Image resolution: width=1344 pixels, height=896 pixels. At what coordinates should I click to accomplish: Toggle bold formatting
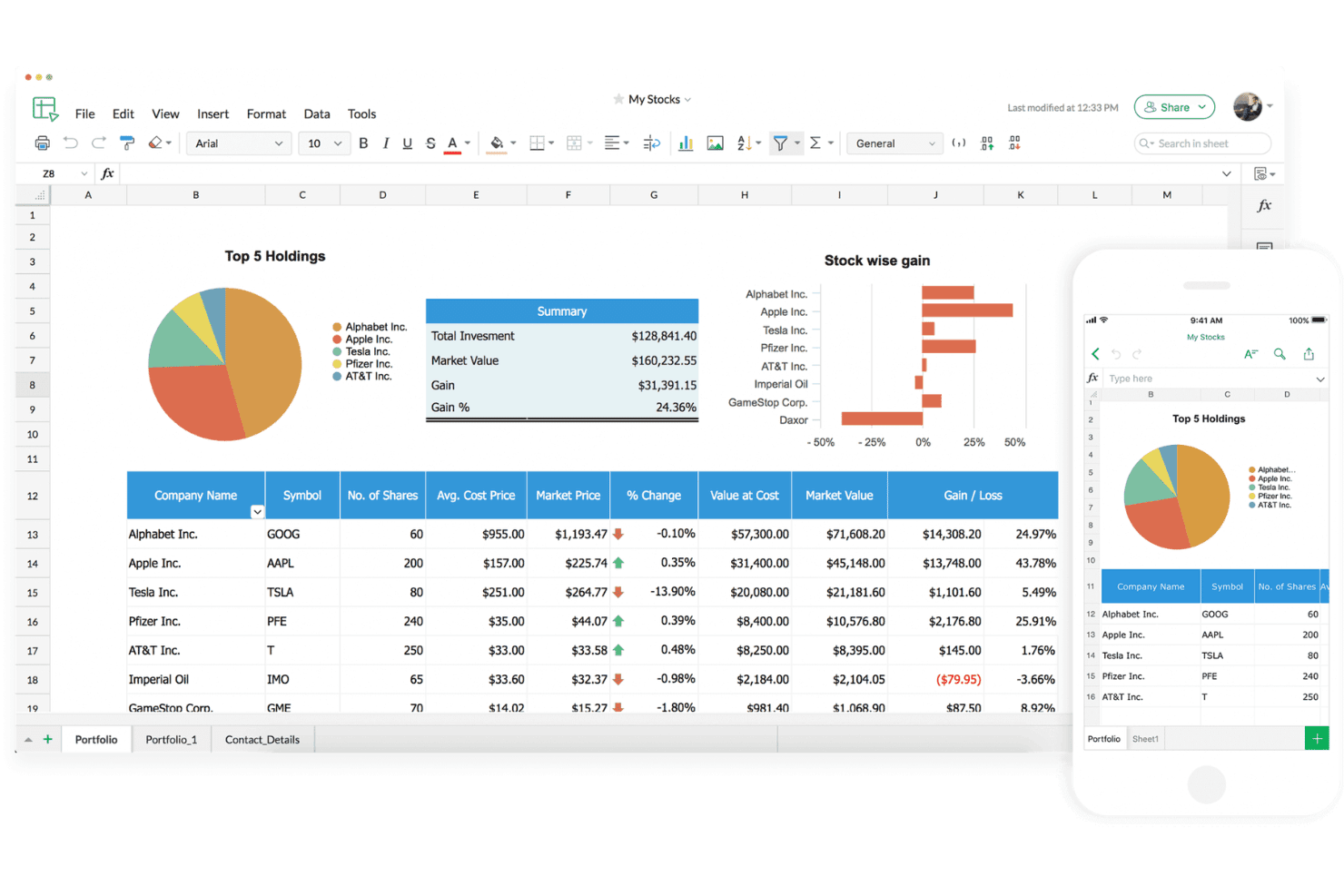(363, 143)
